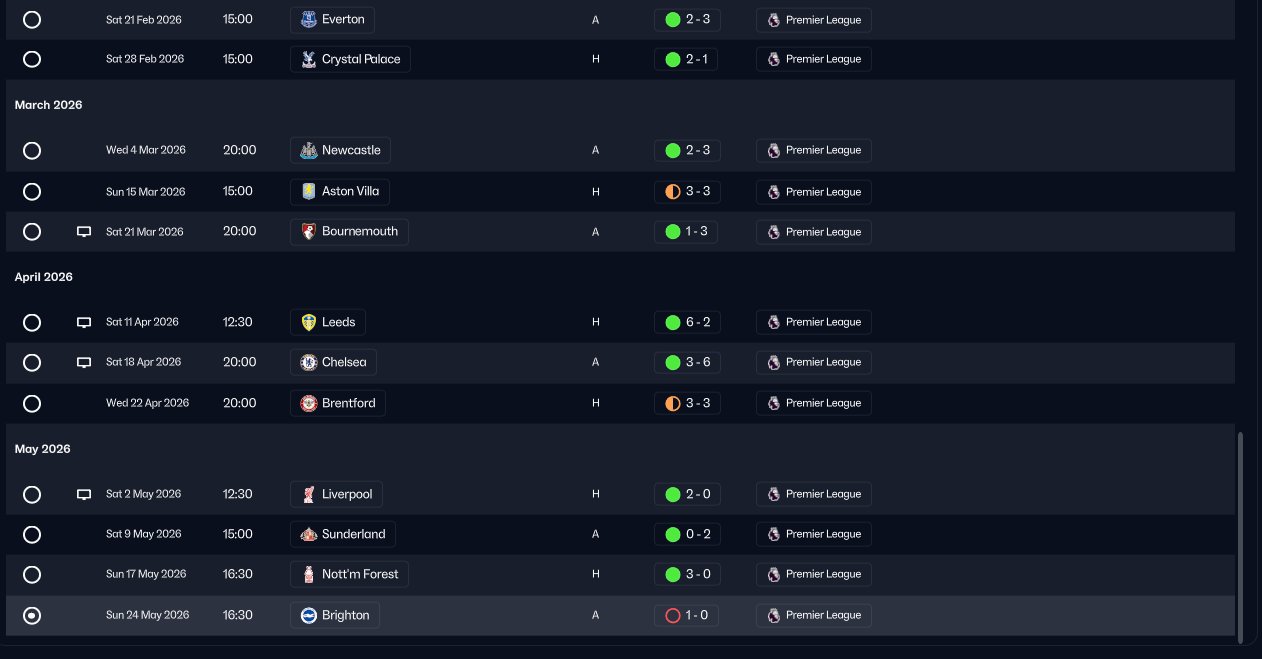Open the Brentford team button
This screenshot has width=1262, height=659.
point(338,403)
